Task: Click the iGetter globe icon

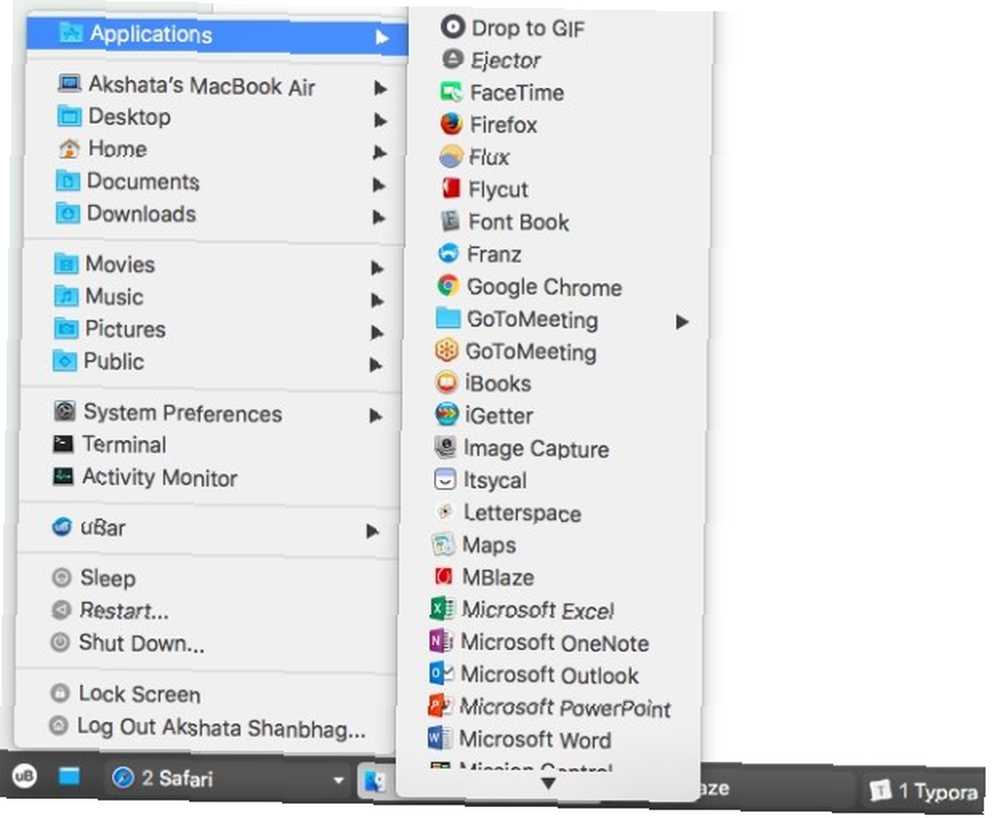Action: tap(446, 414)
